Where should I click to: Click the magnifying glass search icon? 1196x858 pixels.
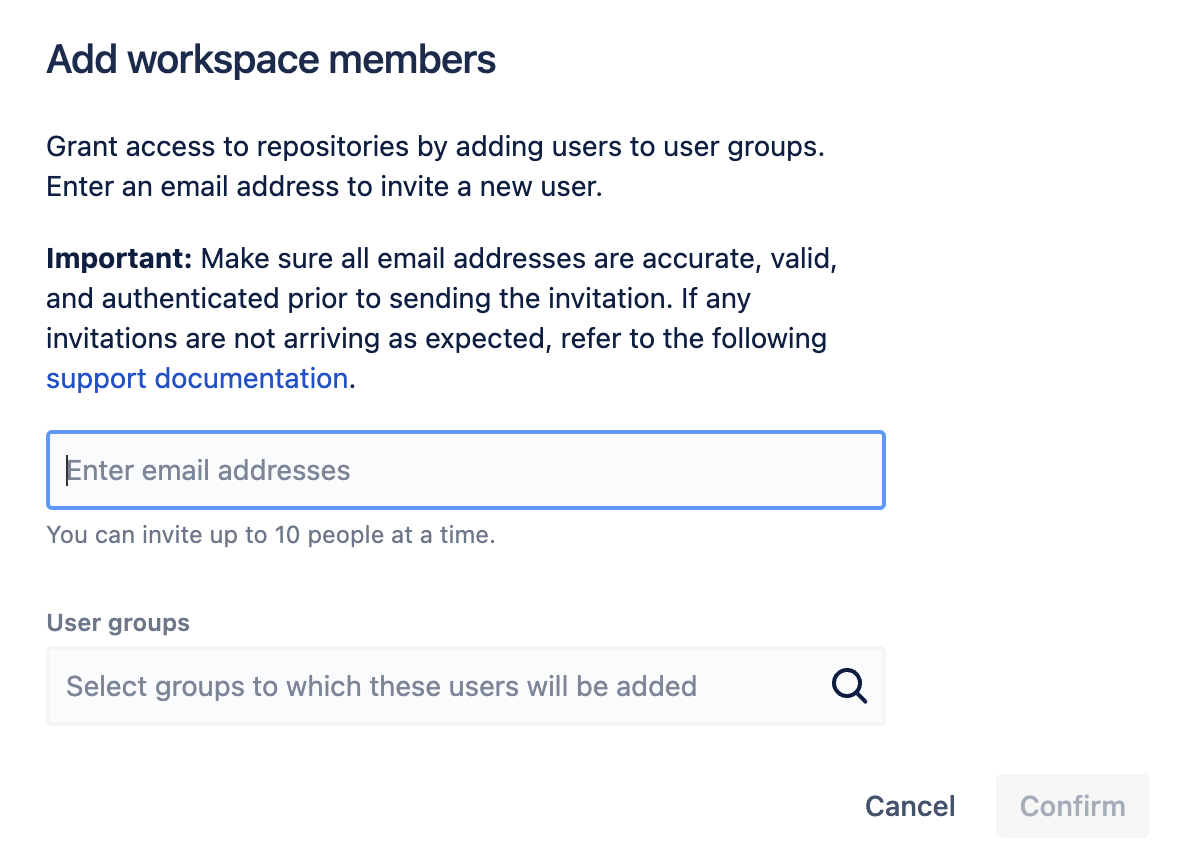pyautogui.click(x=849, y=686)
